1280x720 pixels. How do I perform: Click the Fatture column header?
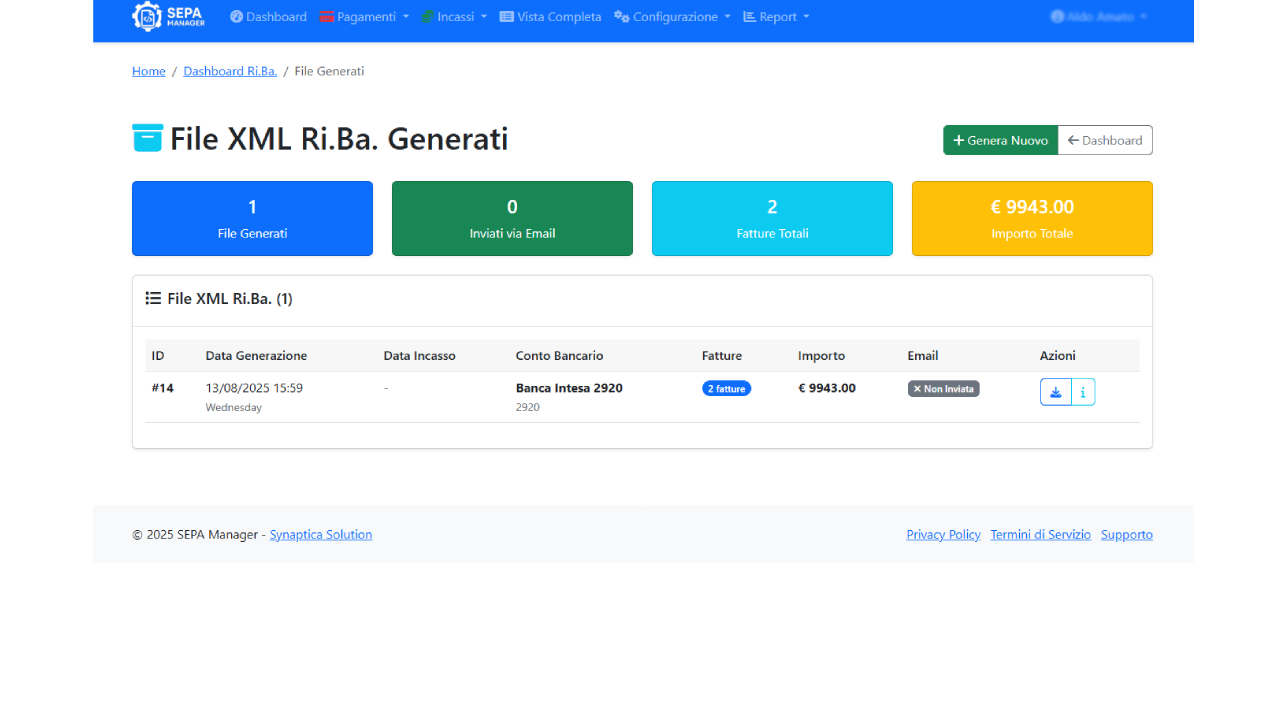722,355
